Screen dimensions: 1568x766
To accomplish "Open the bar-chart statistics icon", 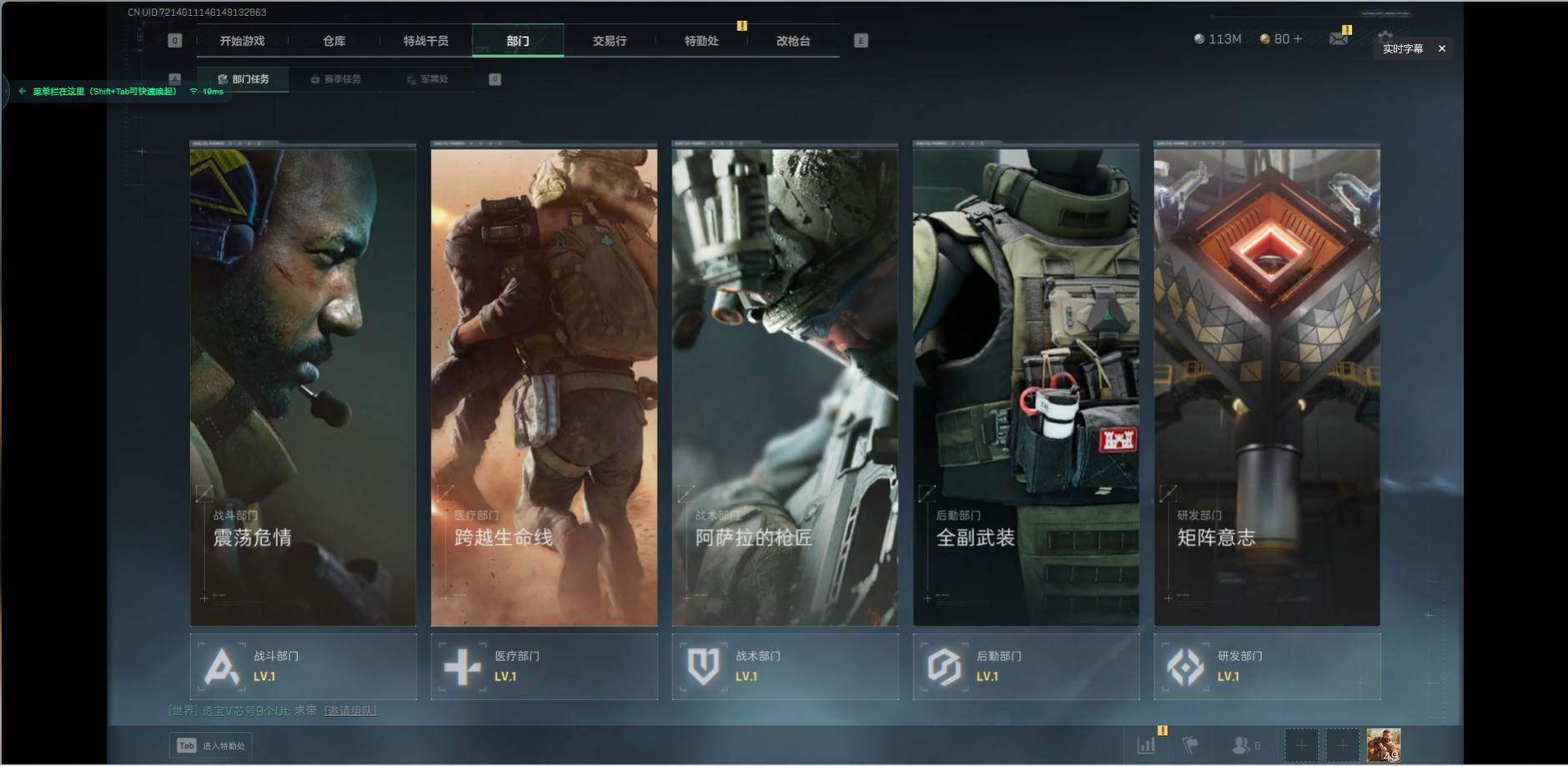I will (x=1147, y=744).
